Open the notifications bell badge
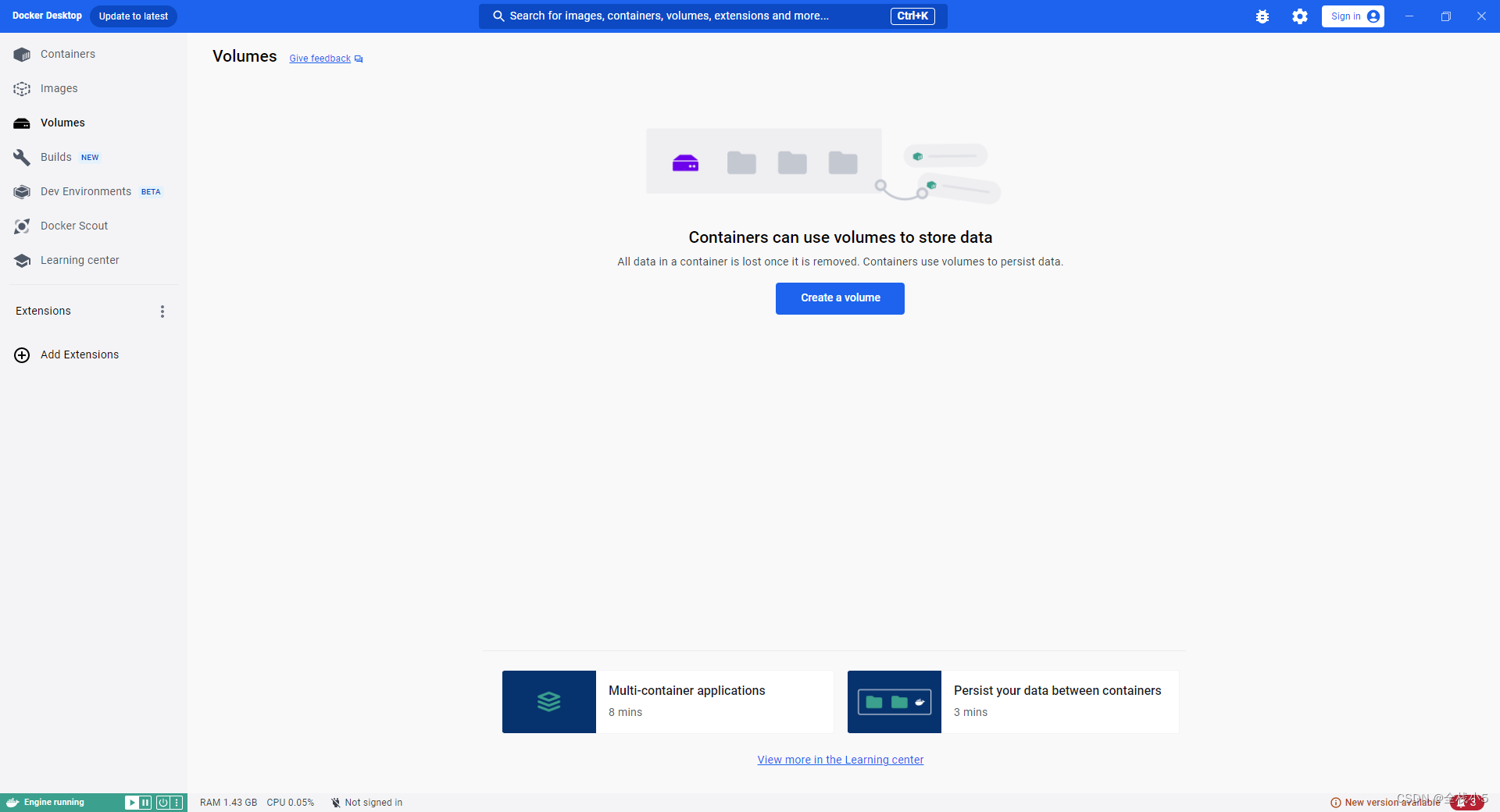 (x=1467, y=803)
